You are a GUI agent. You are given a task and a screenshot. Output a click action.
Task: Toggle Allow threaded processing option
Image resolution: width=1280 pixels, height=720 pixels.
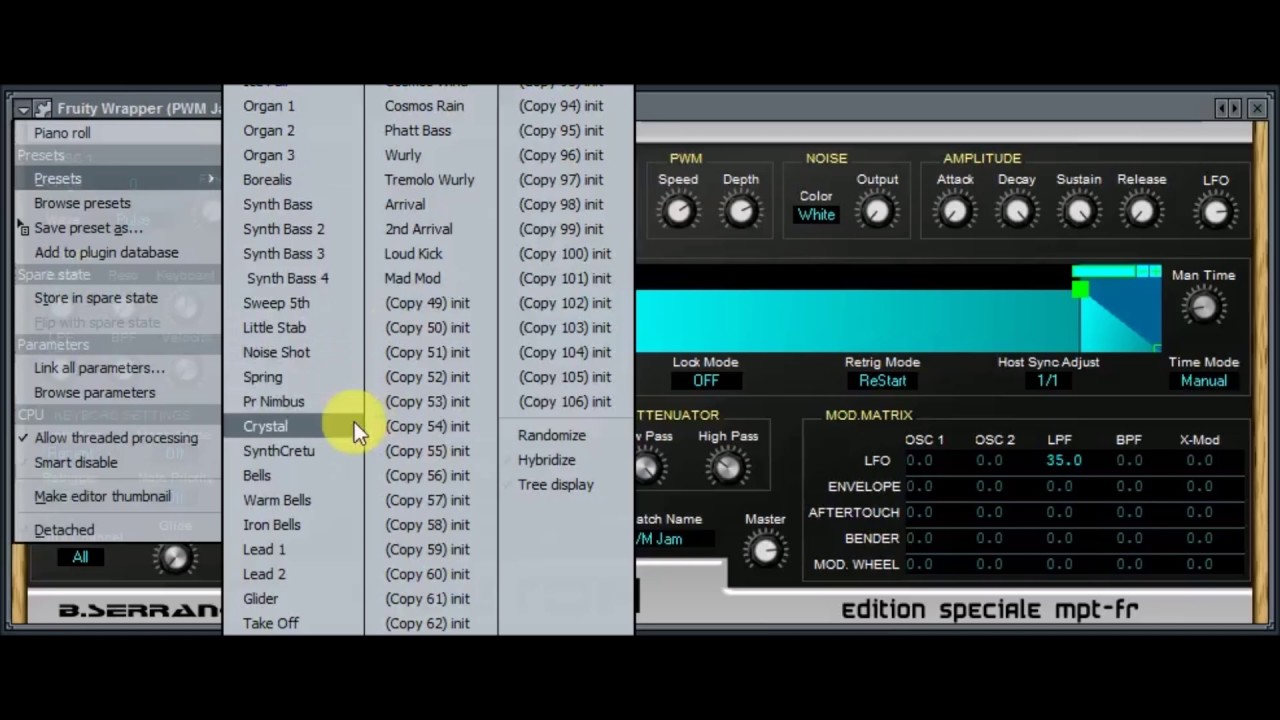tap(116, 438)
